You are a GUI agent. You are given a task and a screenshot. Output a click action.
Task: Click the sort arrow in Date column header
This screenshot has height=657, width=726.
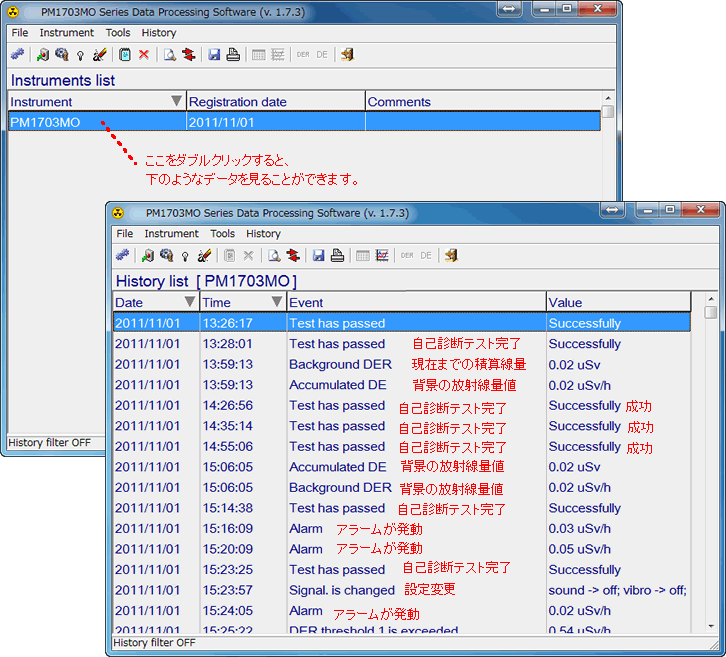point(190,302)
